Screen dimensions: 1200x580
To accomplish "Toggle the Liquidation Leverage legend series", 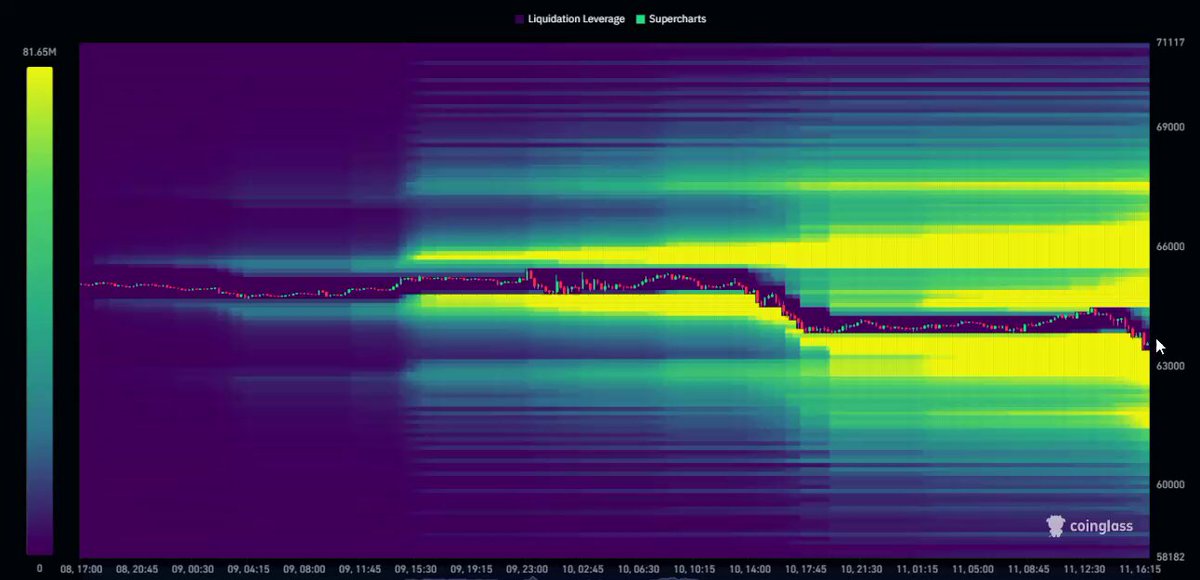I will 570,19.
